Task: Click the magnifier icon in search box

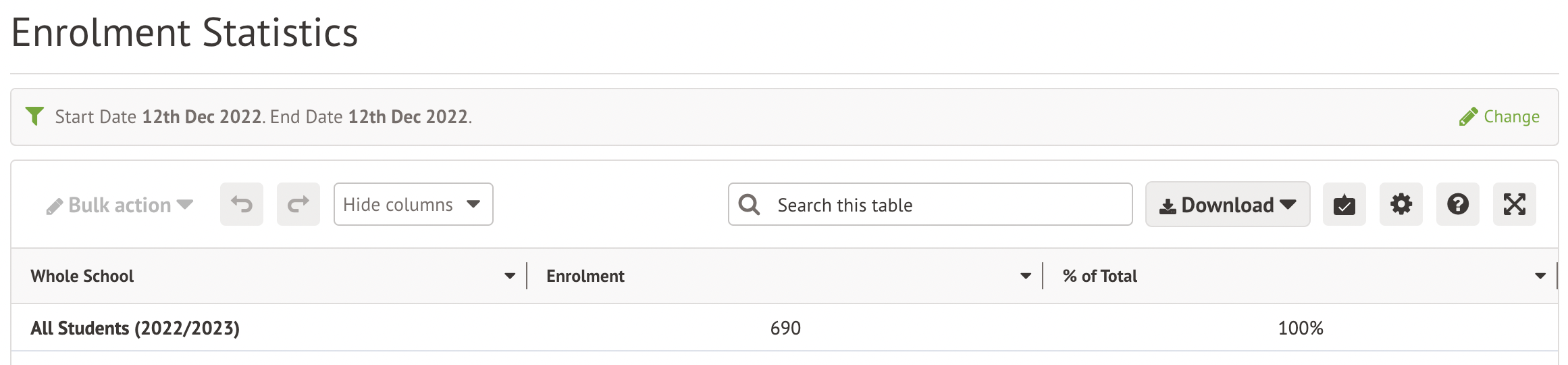Action: coord(749,204)
